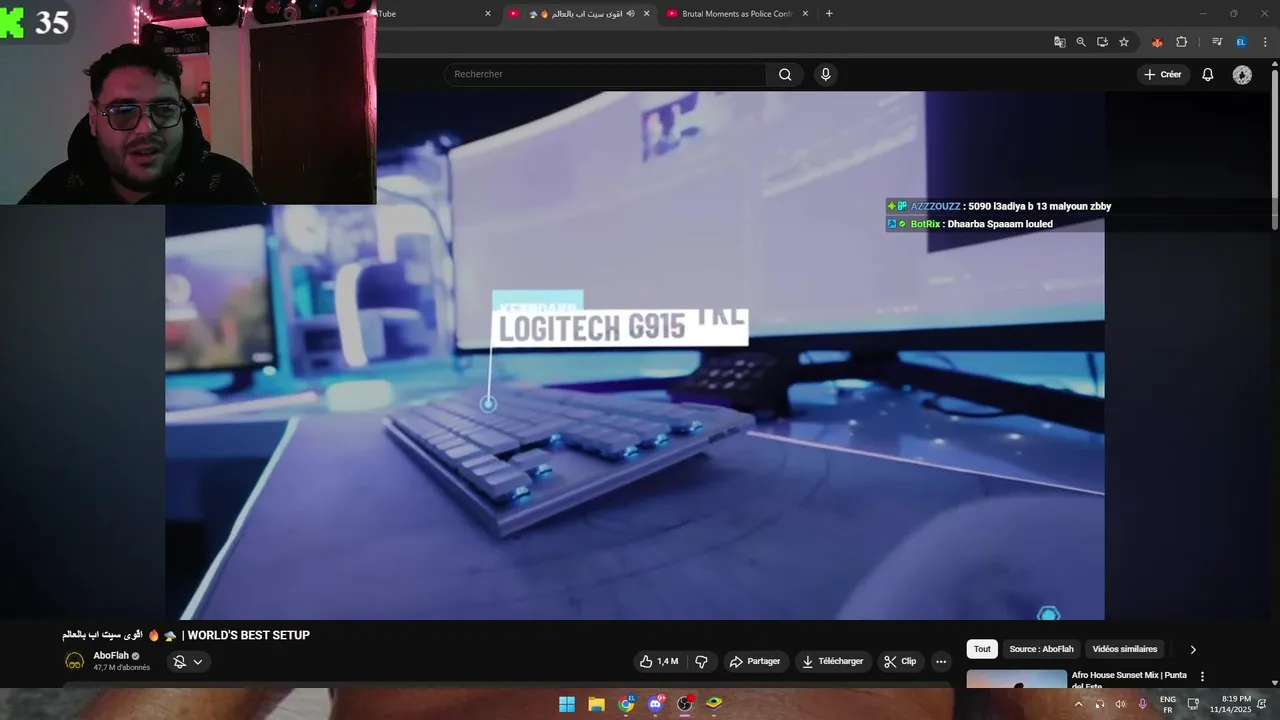Open the subscription notification bell dropdown
Screen dimensions: 1280x720
(x=187, y=661)
